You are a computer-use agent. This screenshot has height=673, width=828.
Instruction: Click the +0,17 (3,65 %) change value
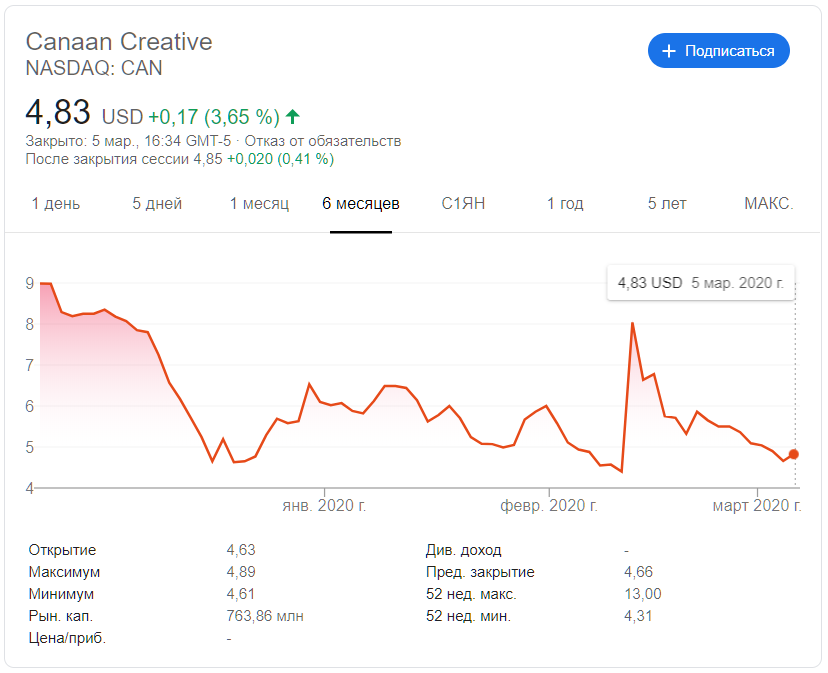pyautogui.click(x=214, y=117)
